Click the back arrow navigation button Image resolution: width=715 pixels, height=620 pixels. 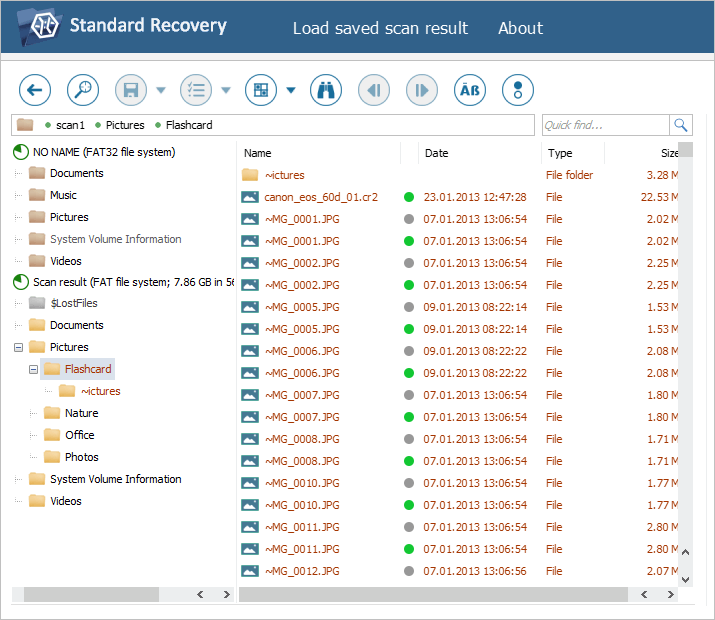(x=35, y=90)
